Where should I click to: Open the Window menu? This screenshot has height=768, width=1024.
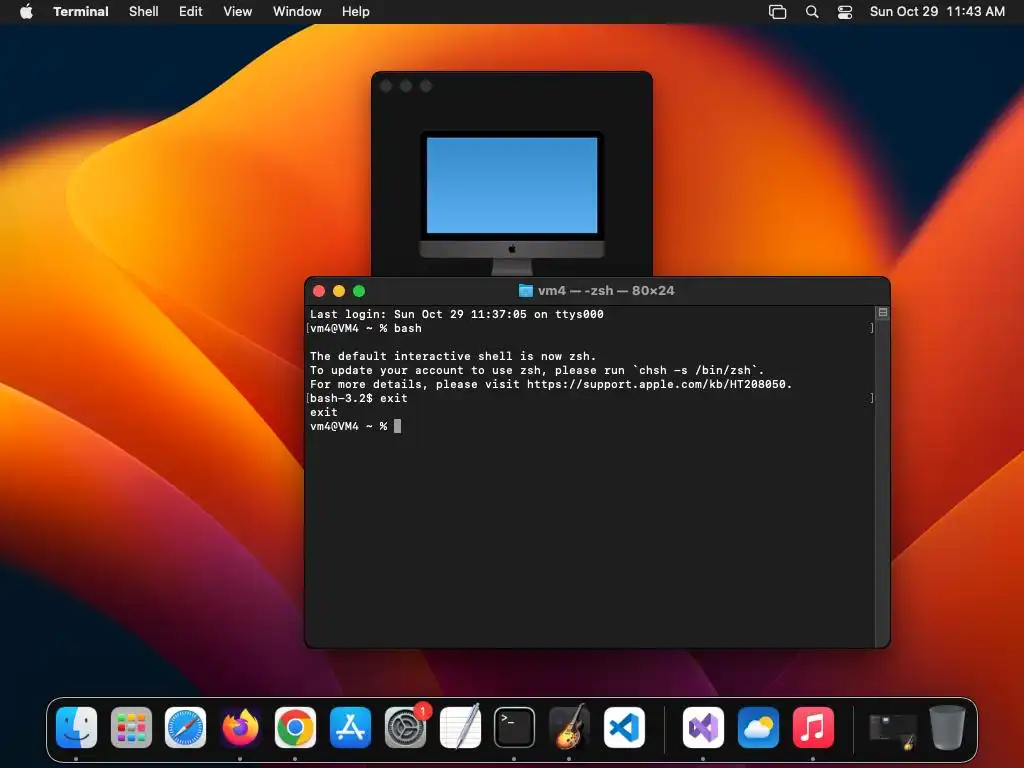tap(297, 12)
